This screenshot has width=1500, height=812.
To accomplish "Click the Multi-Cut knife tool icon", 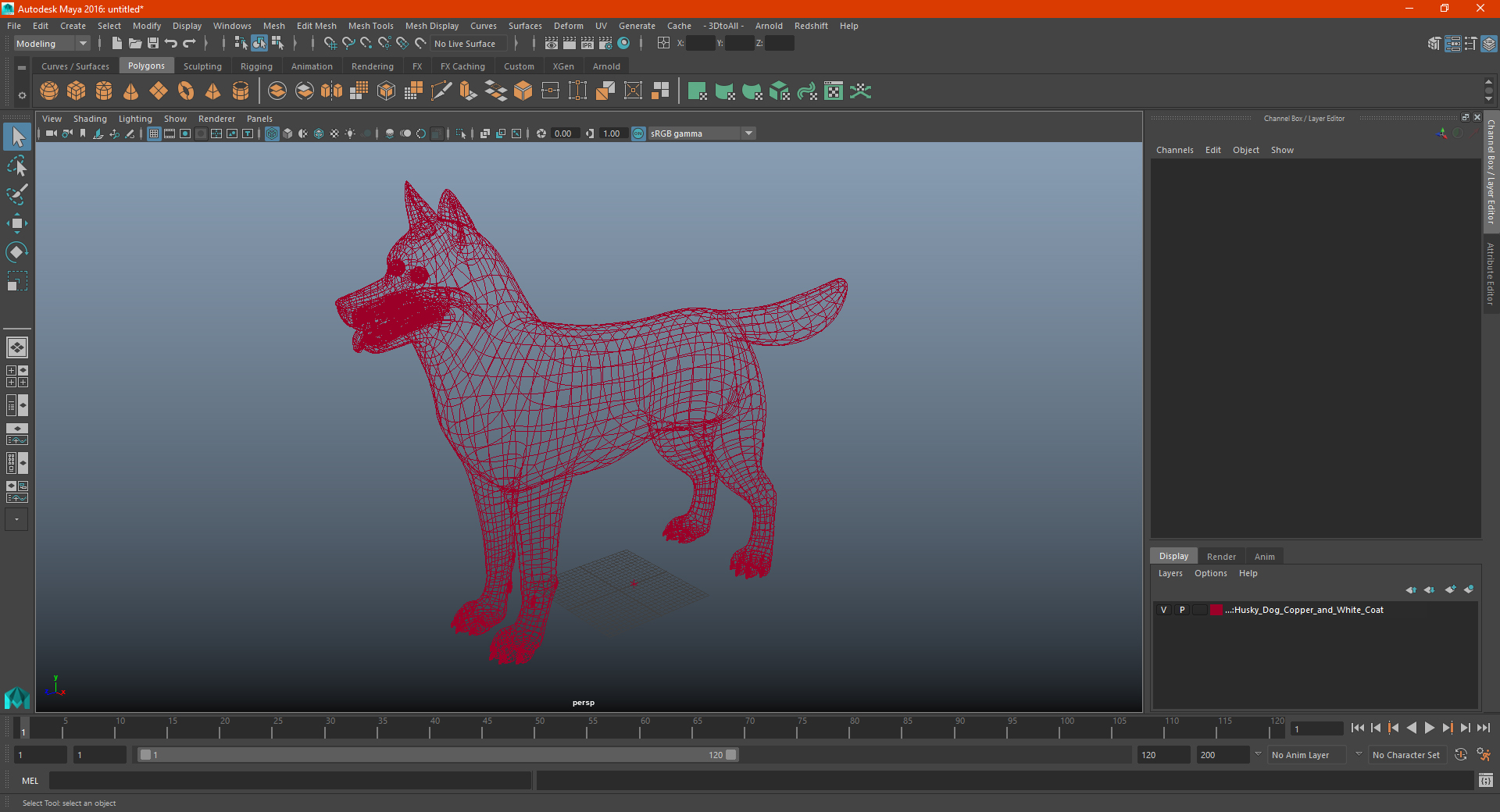I will click(441, 91).
